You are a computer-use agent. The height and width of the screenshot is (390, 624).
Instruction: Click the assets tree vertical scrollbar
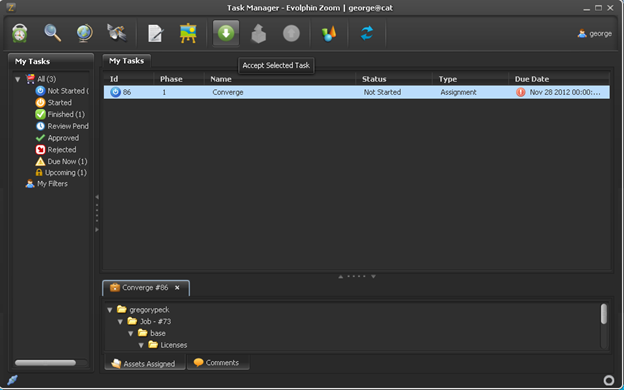point(604,314)
